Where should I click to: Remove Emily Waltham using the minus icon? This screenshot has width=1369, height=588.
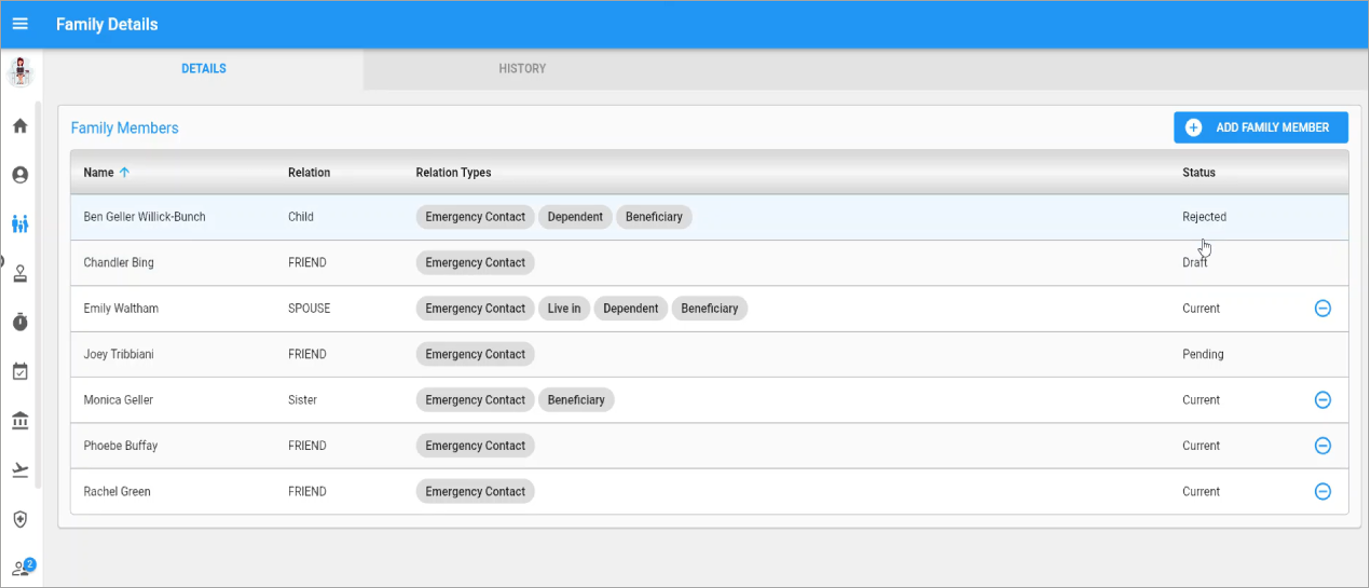point(1322,308)
